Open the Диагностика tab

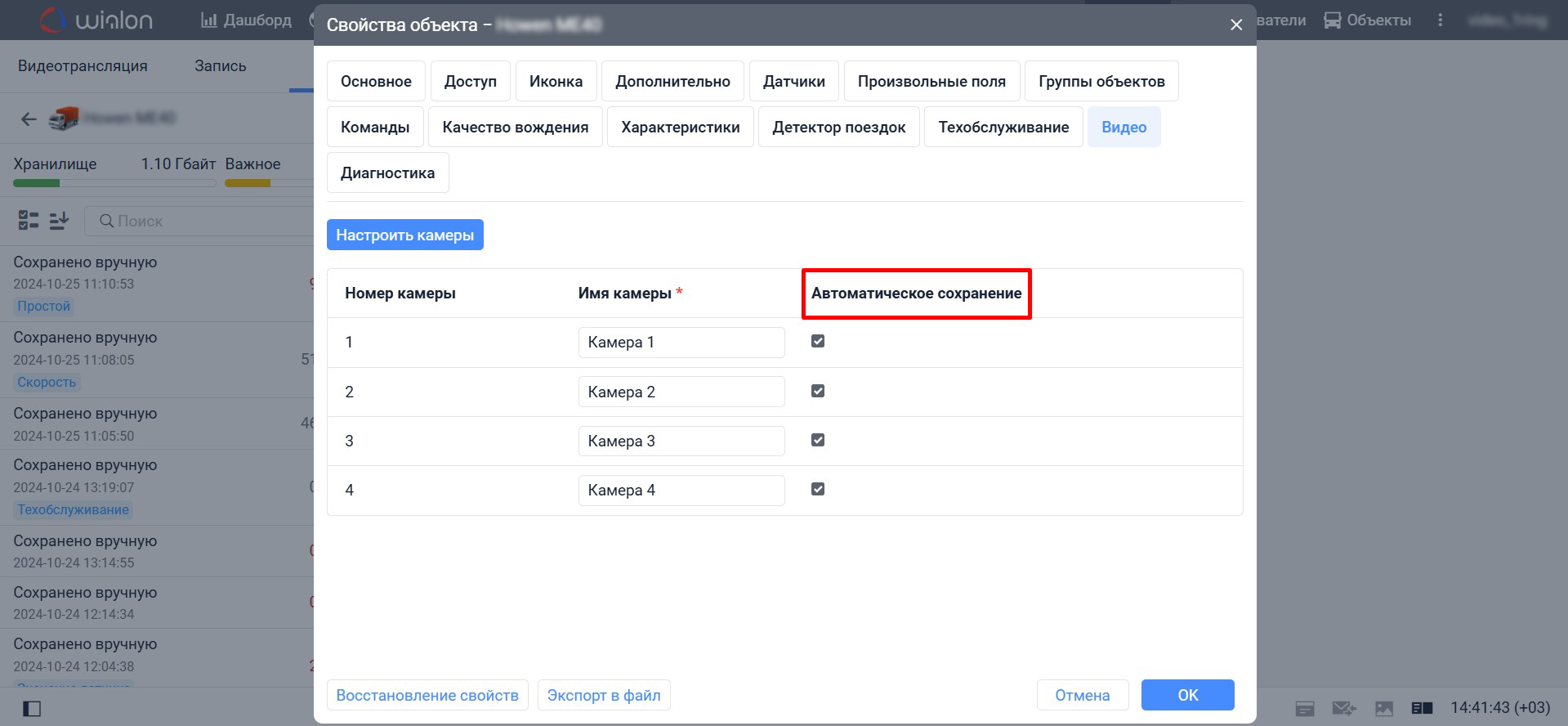coord(388,173)
